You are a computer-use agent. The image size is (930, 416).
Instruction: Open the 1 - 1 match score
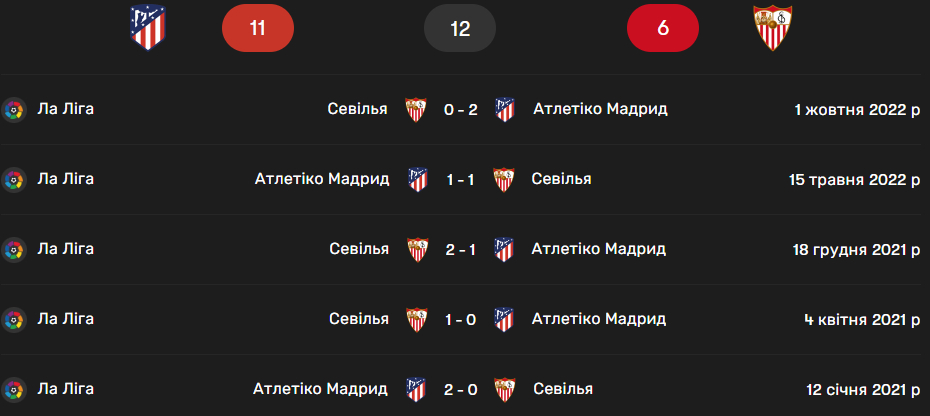pos(461,180)
